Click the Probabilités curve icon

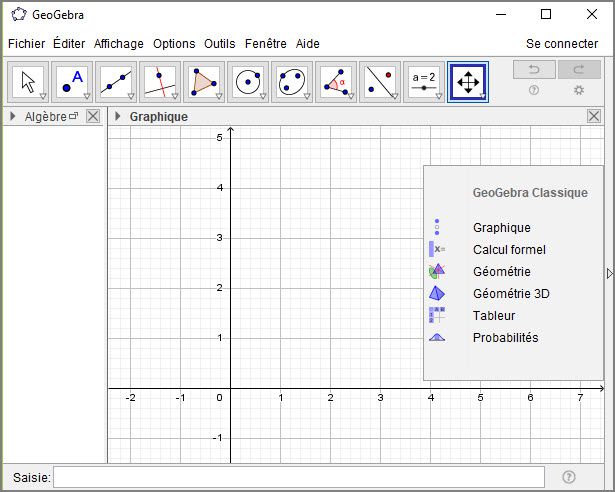coord(437,337)
